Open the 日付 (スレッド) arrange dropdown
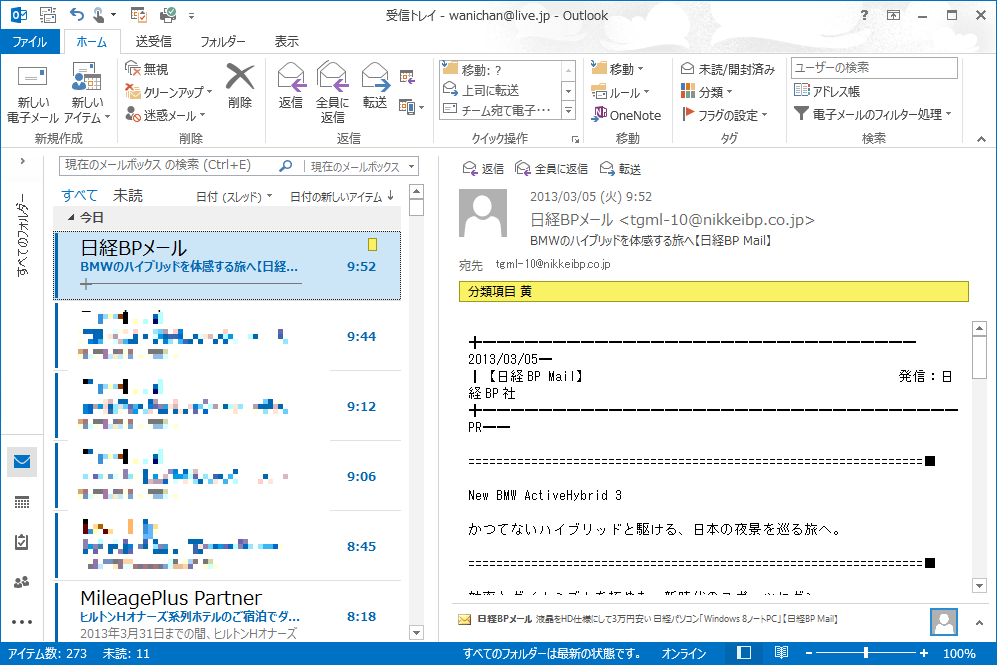This screenshot has width=997, height=665. coord(233,197)
